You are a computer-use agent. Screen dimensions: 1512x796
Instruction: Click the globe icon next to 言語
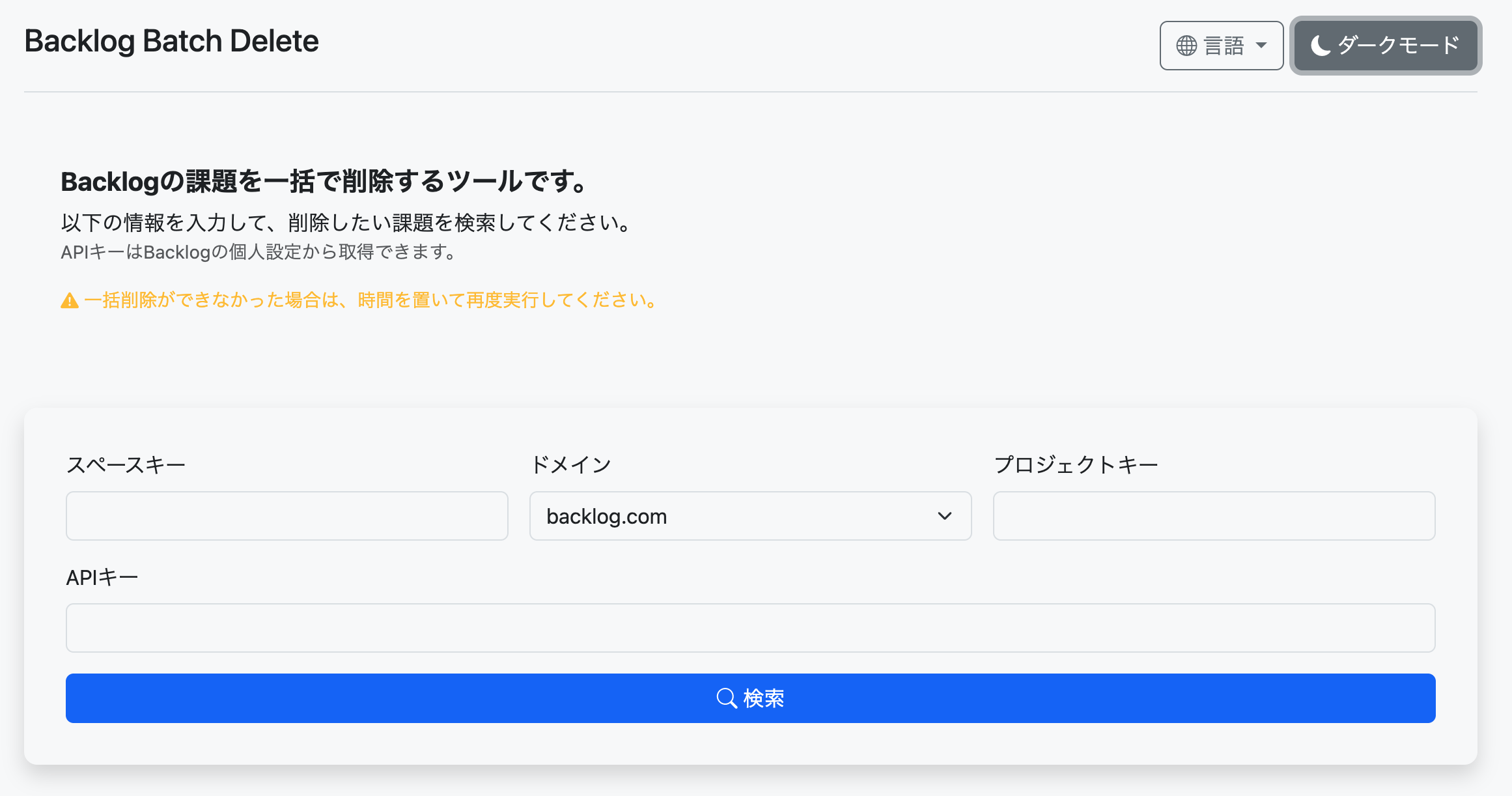1186,46
